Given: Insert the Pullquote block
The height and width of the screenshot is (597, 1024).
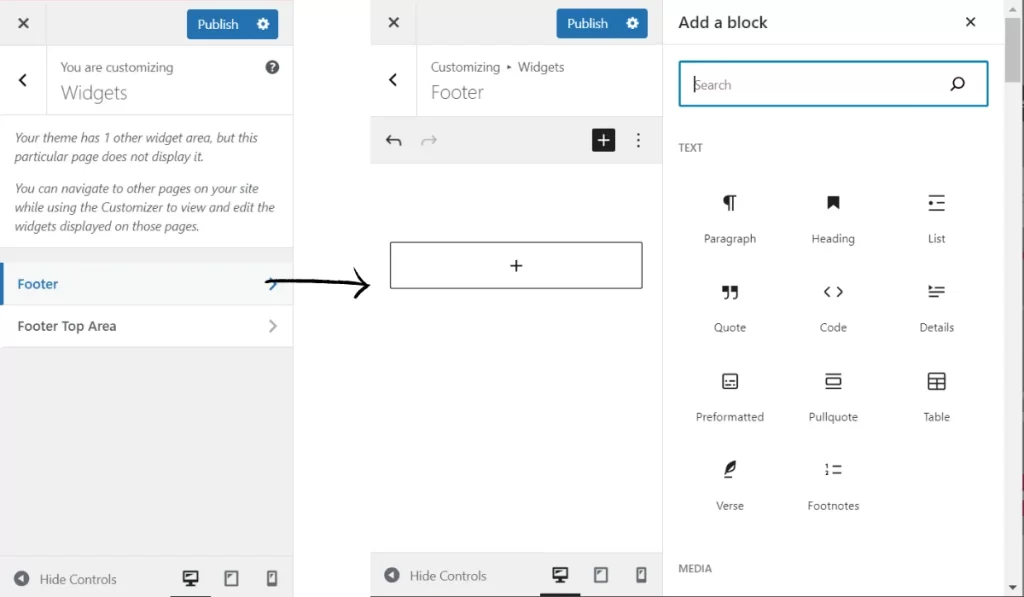Looking at the screenshot, I should tap(833, 395).
